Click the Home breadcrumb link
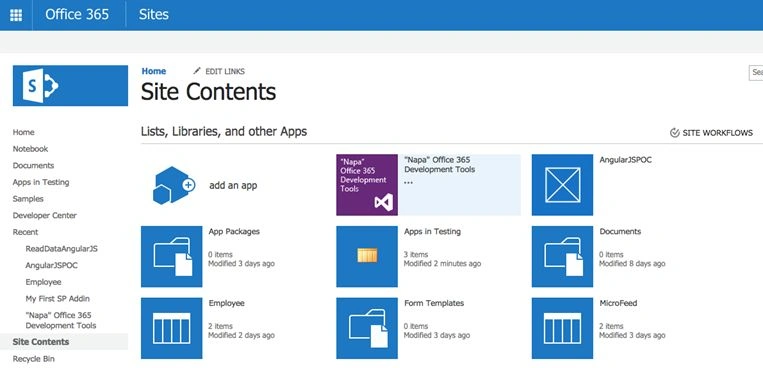The image size is (763, 368). pyautogui.click(x=154, y=71)
